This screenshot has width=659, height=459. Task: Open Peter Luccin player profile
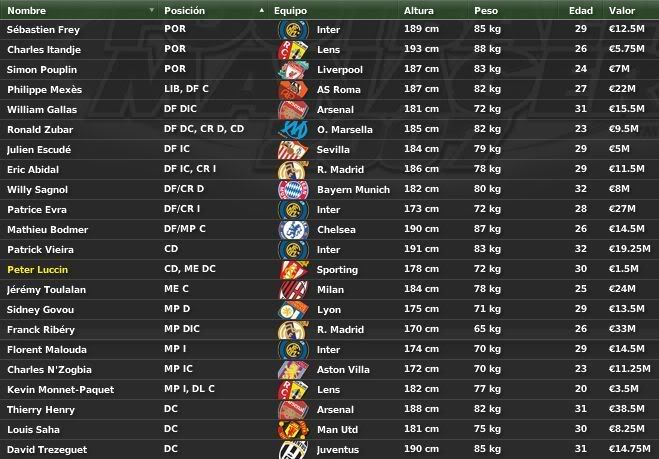tap(37, 269)
